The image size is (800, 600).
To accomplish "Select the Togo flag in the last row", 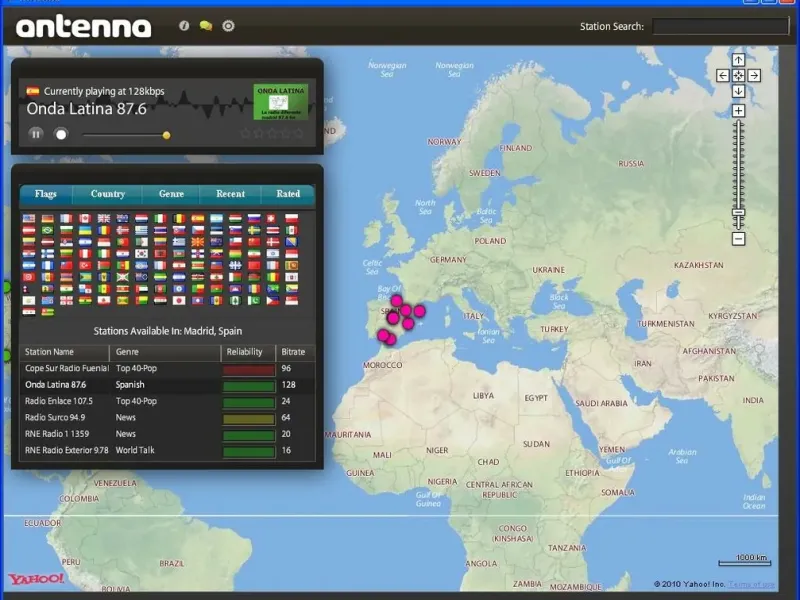I will tap(47, 312).
